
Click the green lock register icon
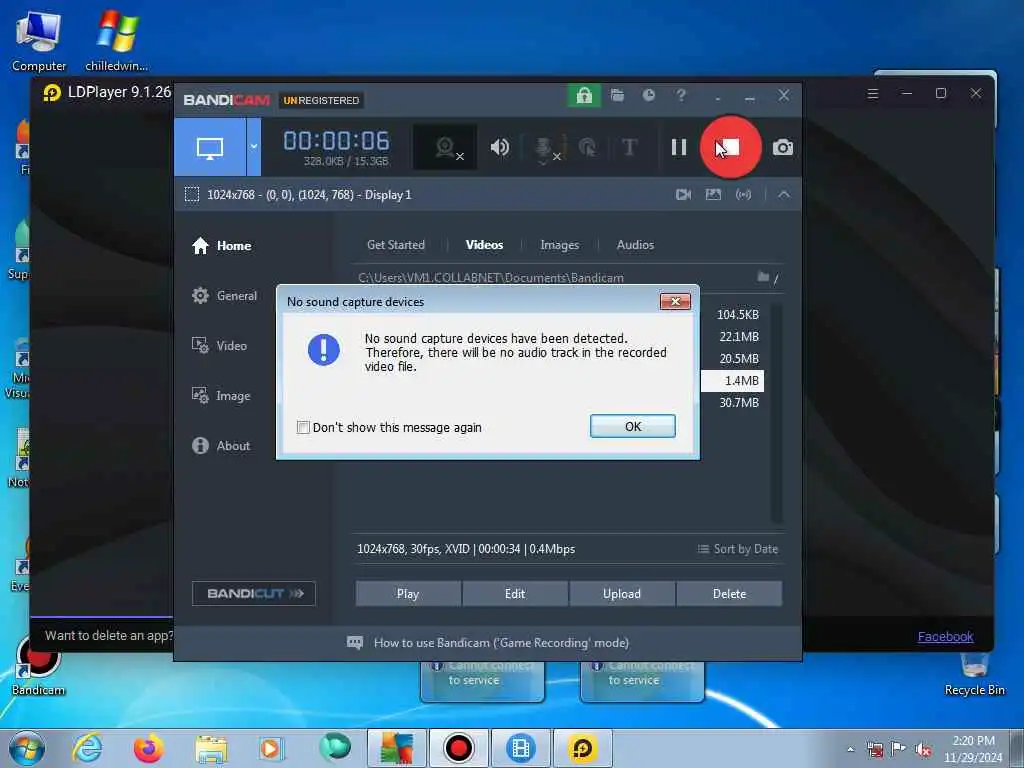pyautogui.click(x=584, y=96)
